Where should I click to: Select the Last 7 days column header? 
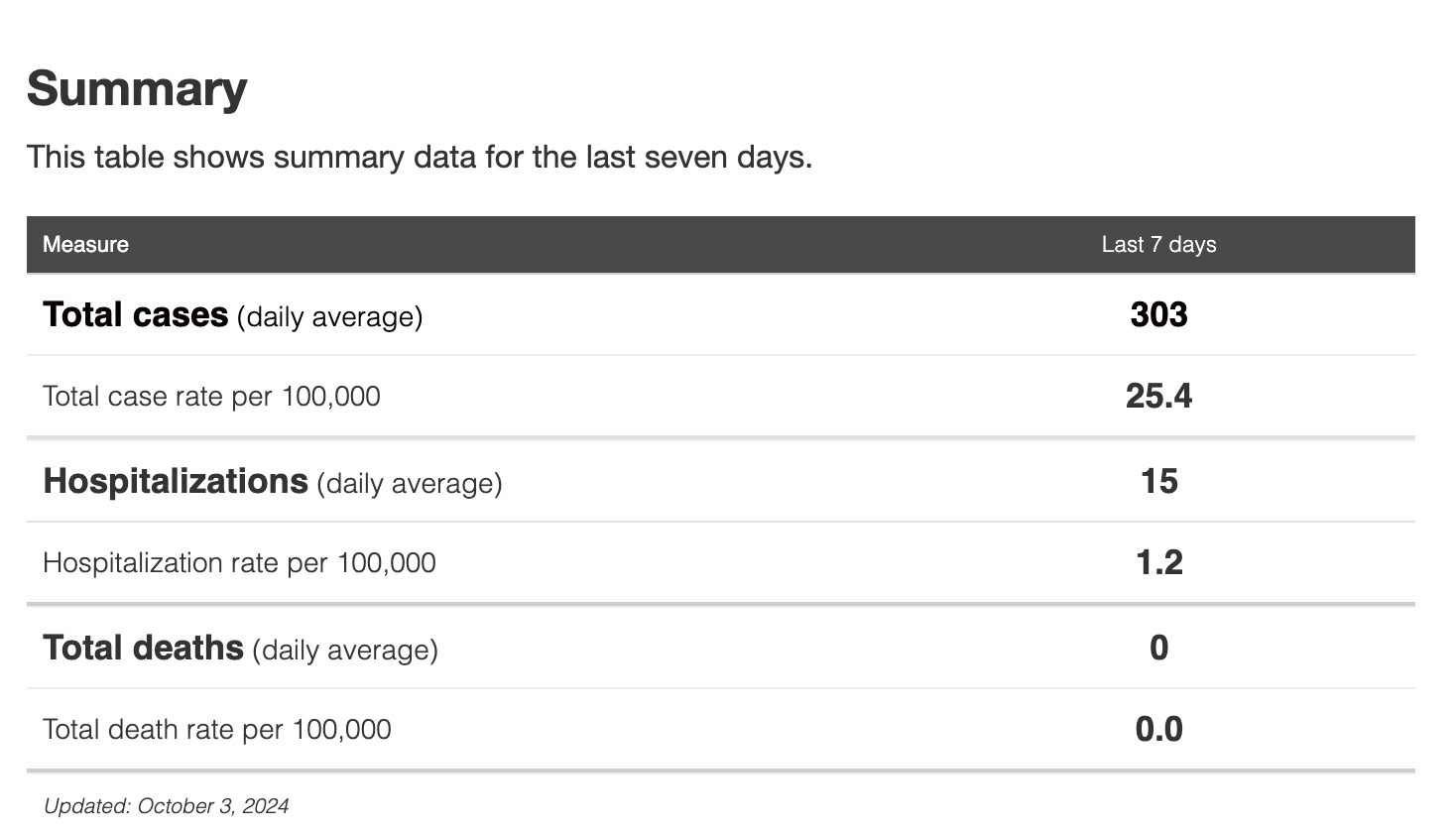(x=1158, y=245)
